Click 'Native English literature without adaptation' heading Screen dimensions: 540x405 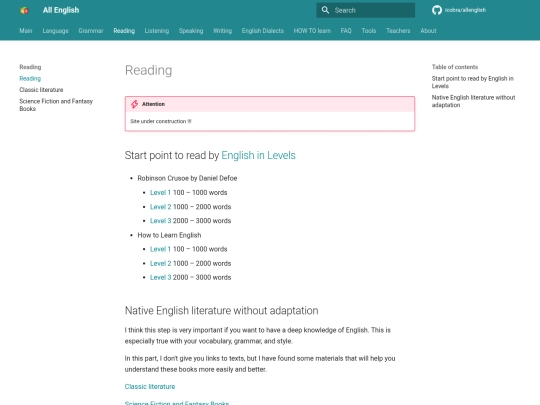221,311
